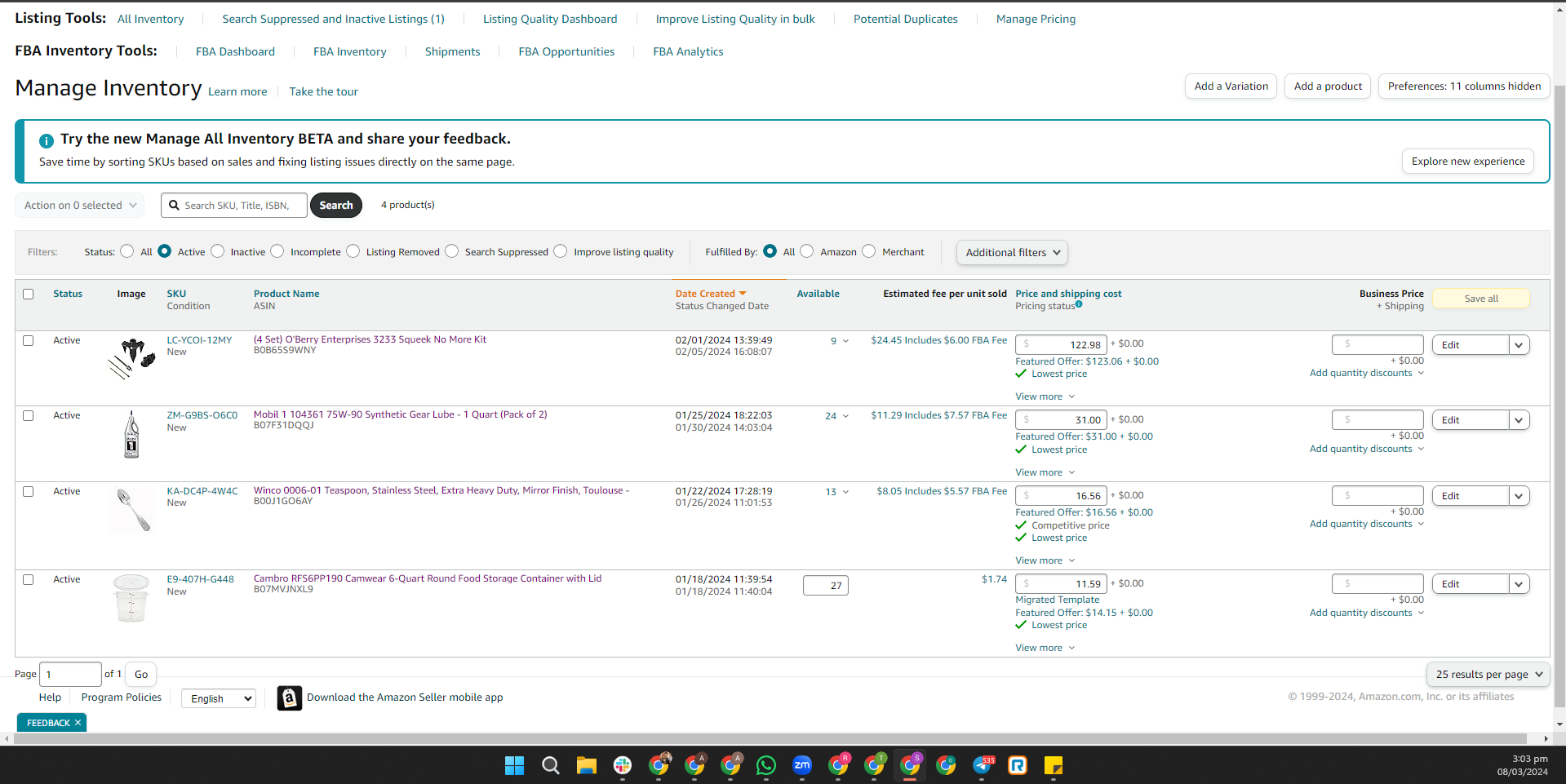This screenshot has height=784, width=1566.
Task: Go to Potential Duplicates
Action: 906,19
